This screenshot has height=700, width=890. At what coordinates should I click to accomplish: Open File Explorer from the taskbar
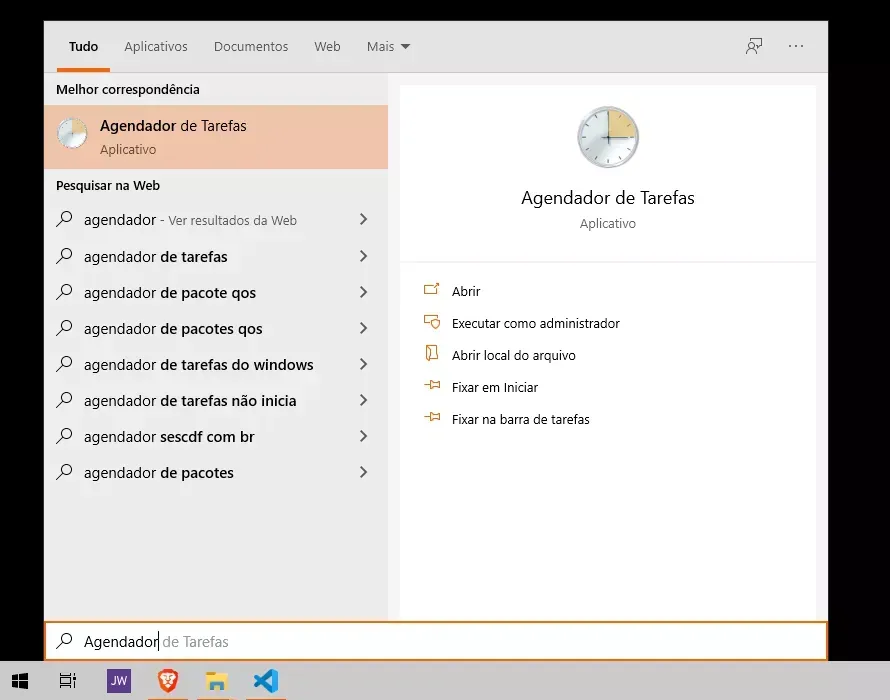tap(216, 681)
